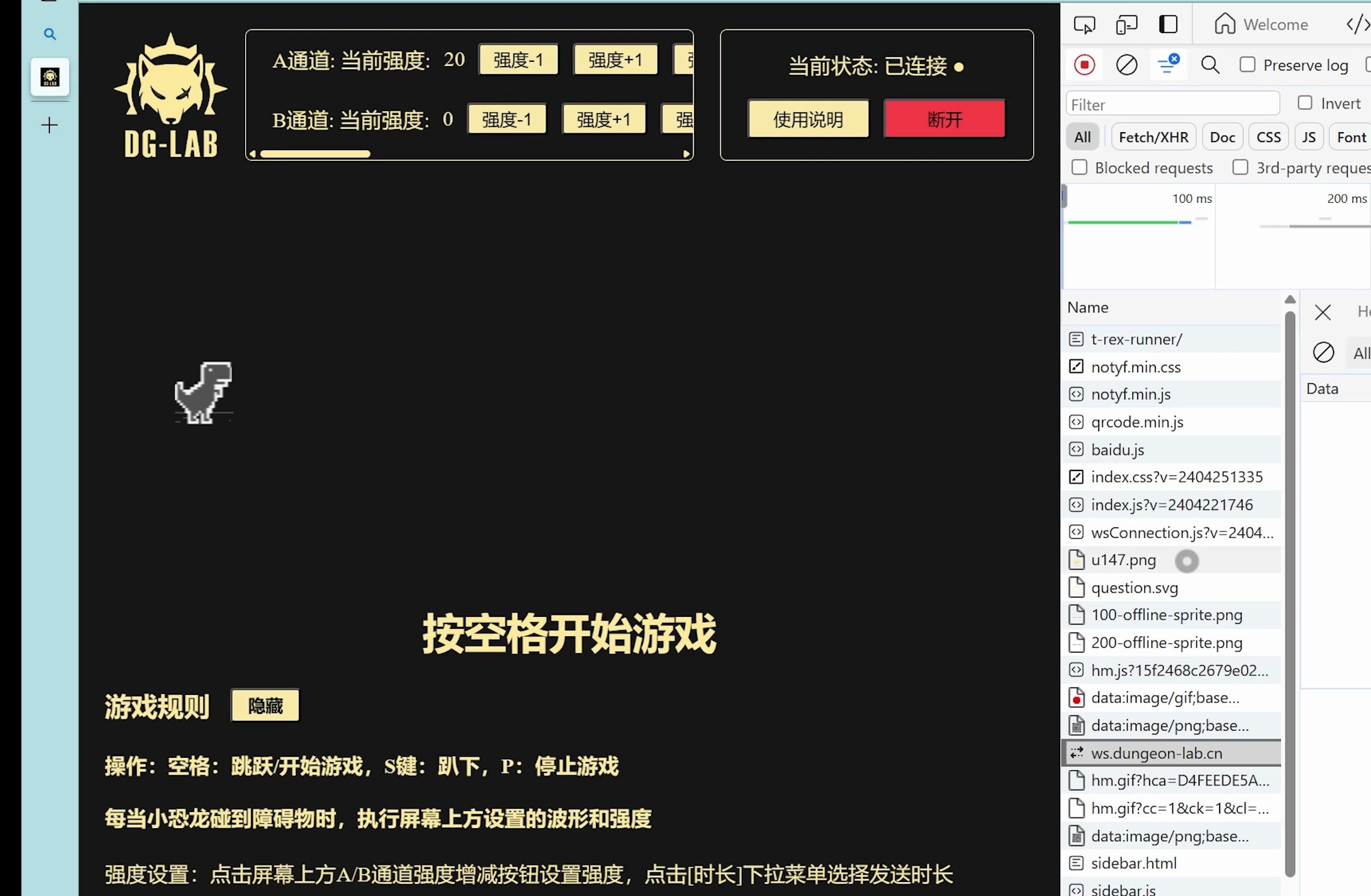
Task: Toggle the network filter icon
Action: (1168, 65)
